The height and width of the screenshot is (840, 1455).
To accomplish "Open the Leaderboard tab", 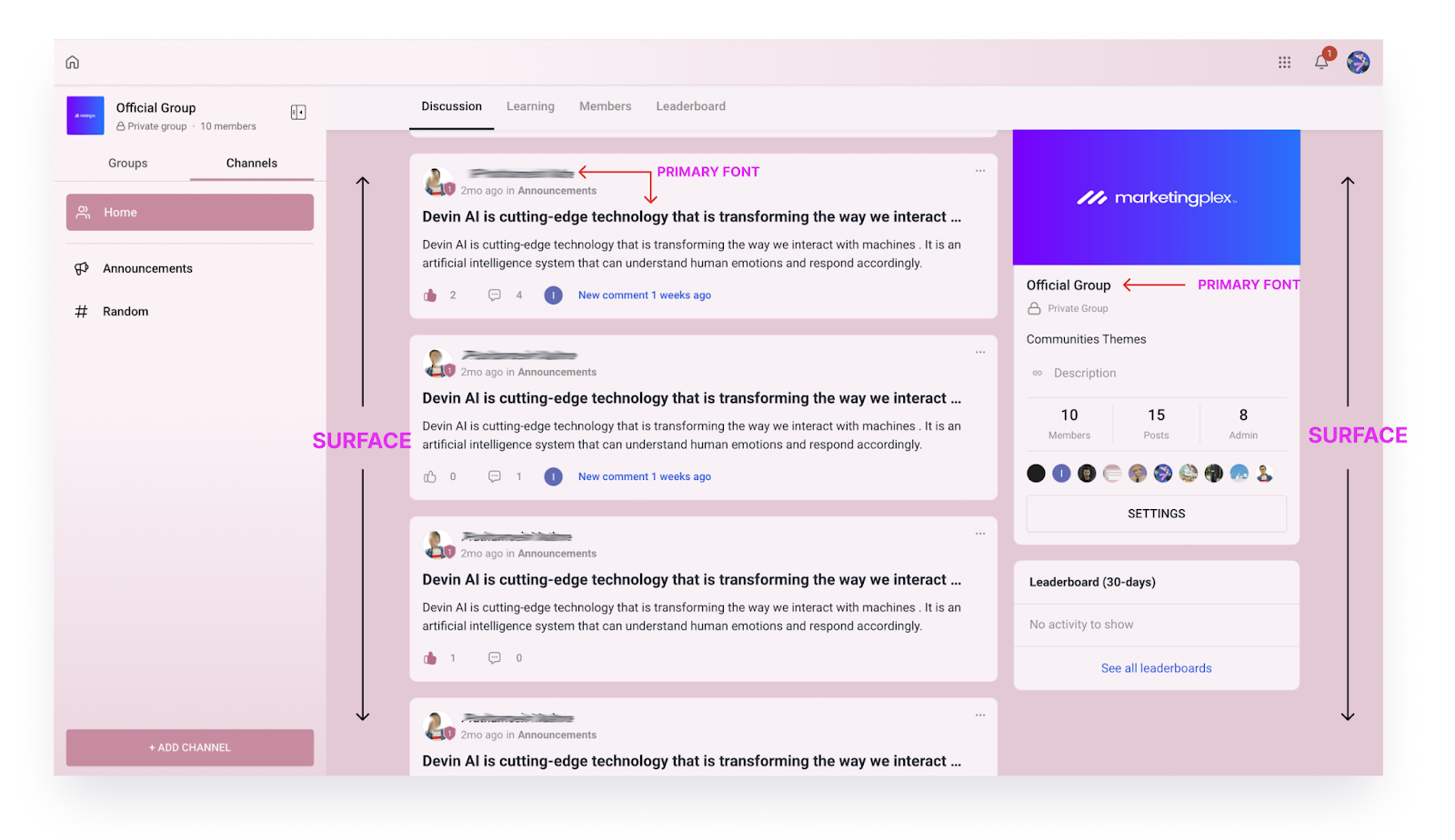I will 691,106.
